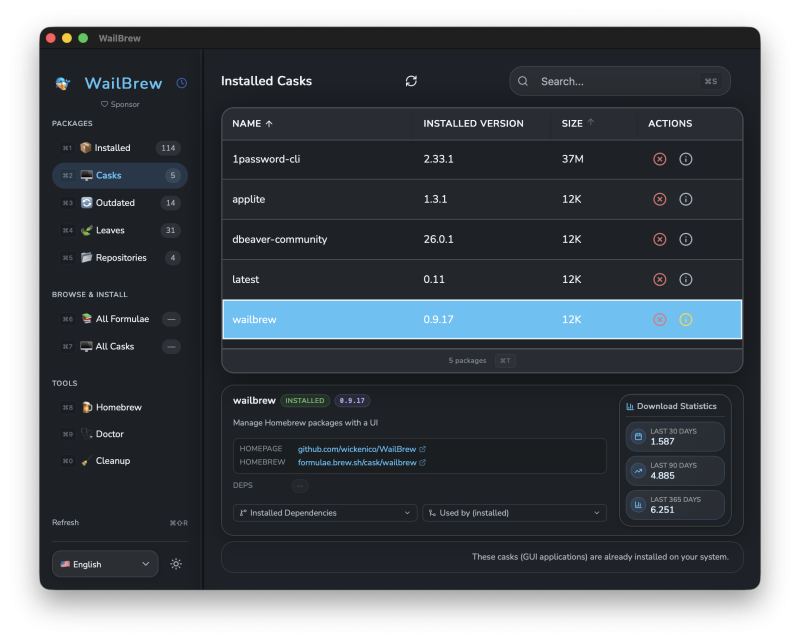The width and height of the screenshot is (800, 642).
Task: Show info for applite
Action: (686, 199)
